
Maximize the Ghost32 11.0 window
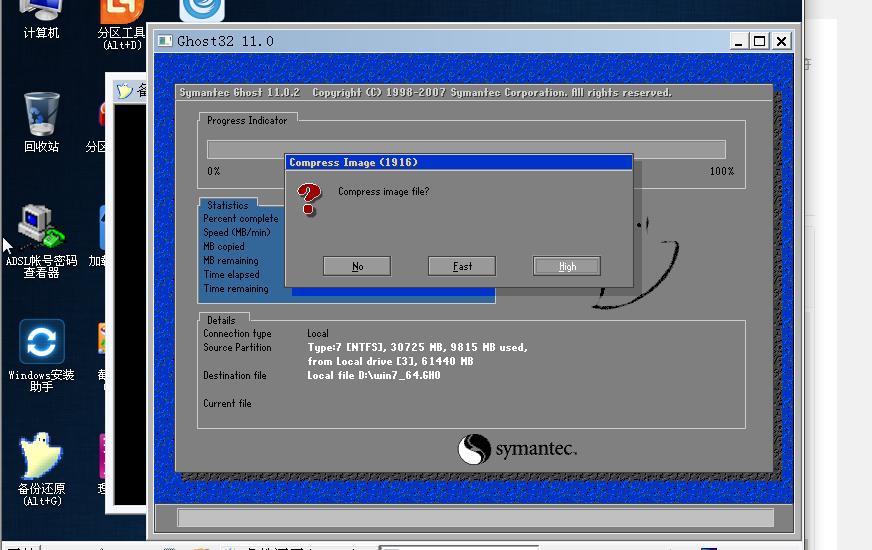[759, 41]
